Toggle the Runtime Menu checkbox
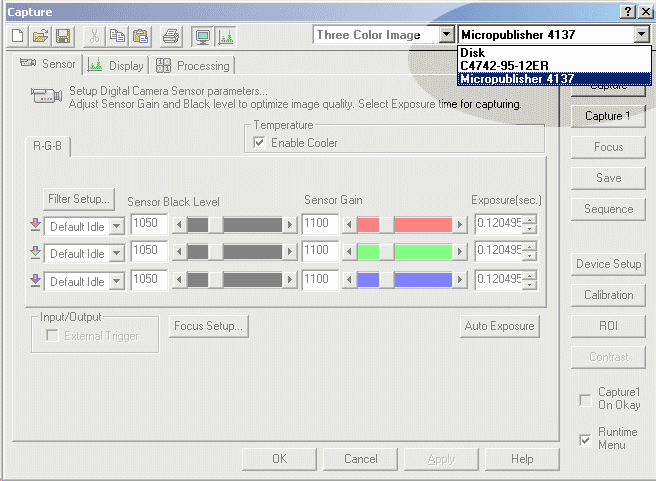This screenshot has width=656, height=481. (585, 439)
